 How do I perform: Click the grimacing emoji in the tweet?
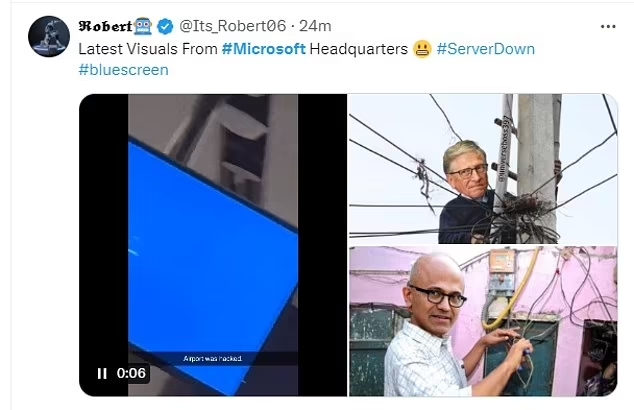422,49
